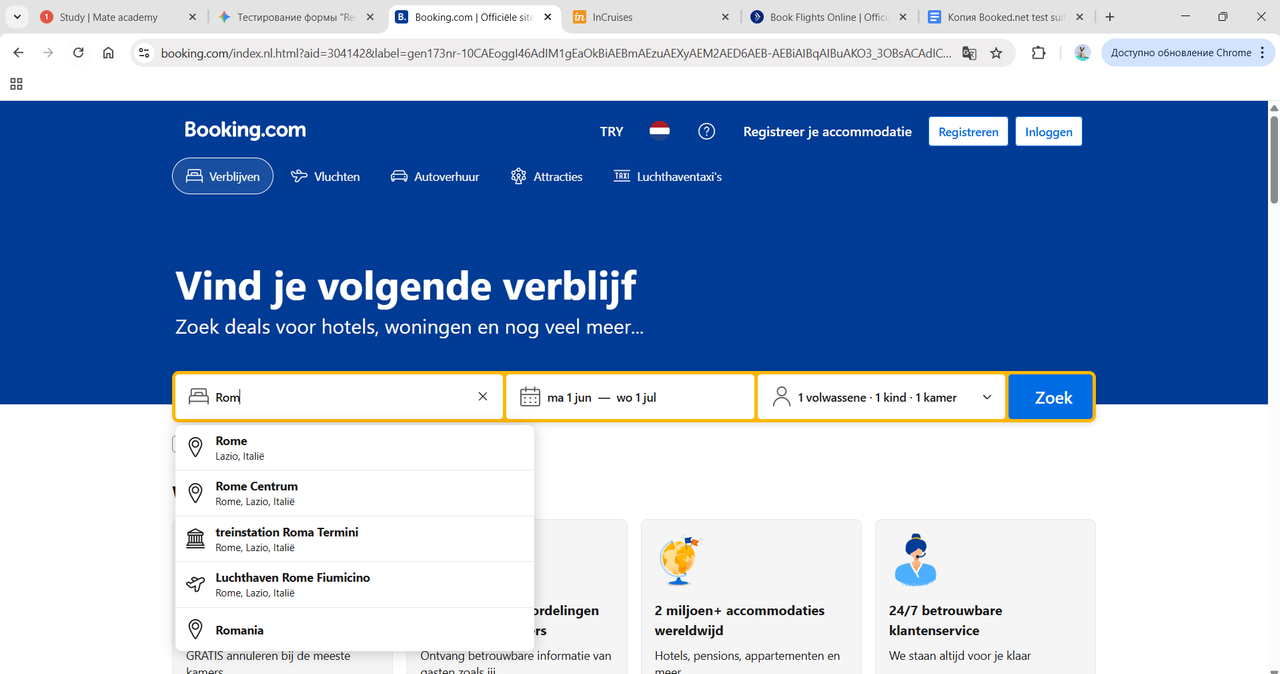The height and width of the screenshot is (674, 1280).
Task: Select 'Luchthaven Rome Fiumicino' suggestion
Action: click(355, 585)
